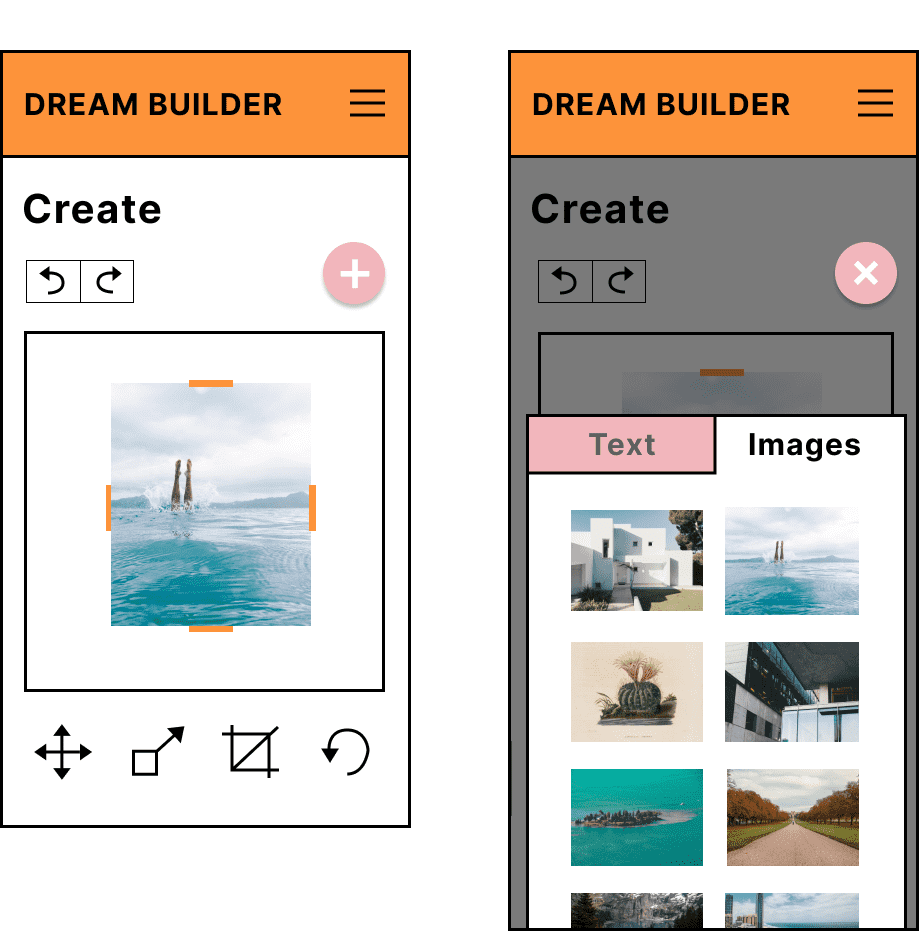Select the Rotate tool
Screen dimensions: 919x932
(x=346, y=752)
